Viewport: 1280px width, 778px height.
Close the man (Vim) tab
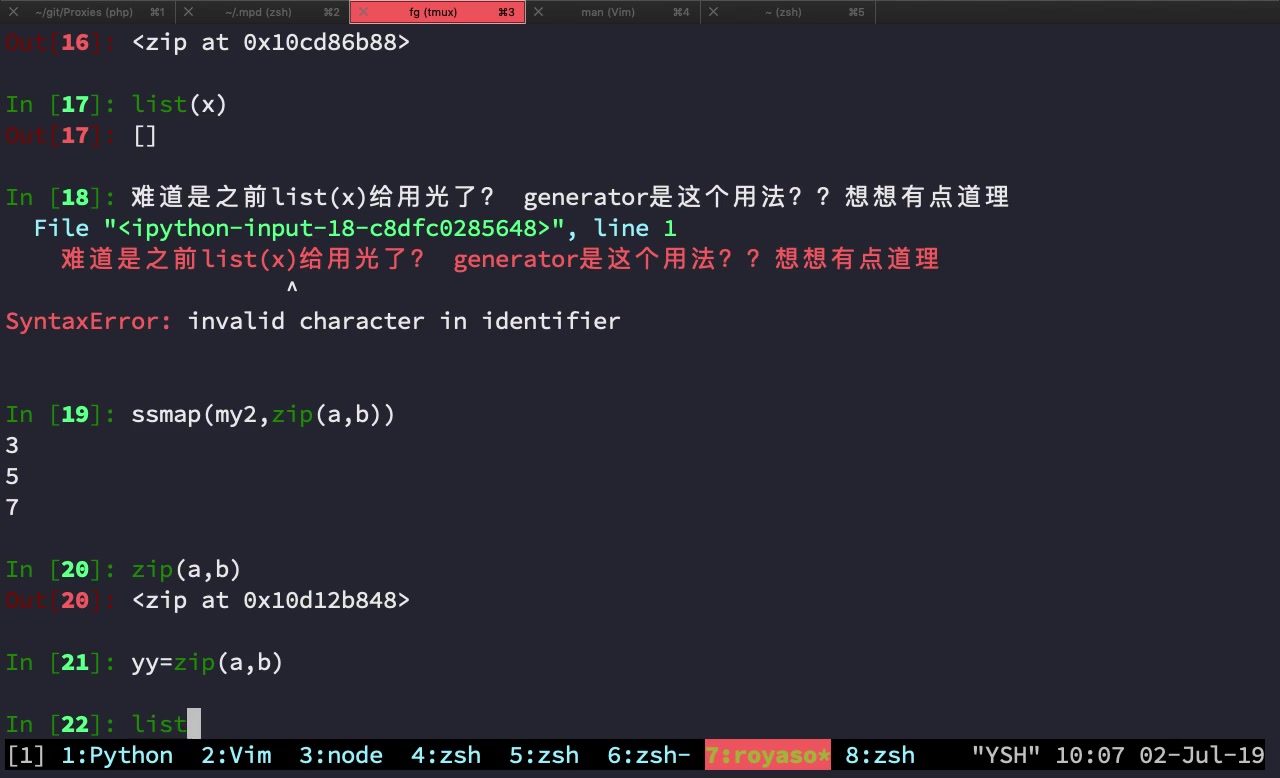tap(538, 12)
